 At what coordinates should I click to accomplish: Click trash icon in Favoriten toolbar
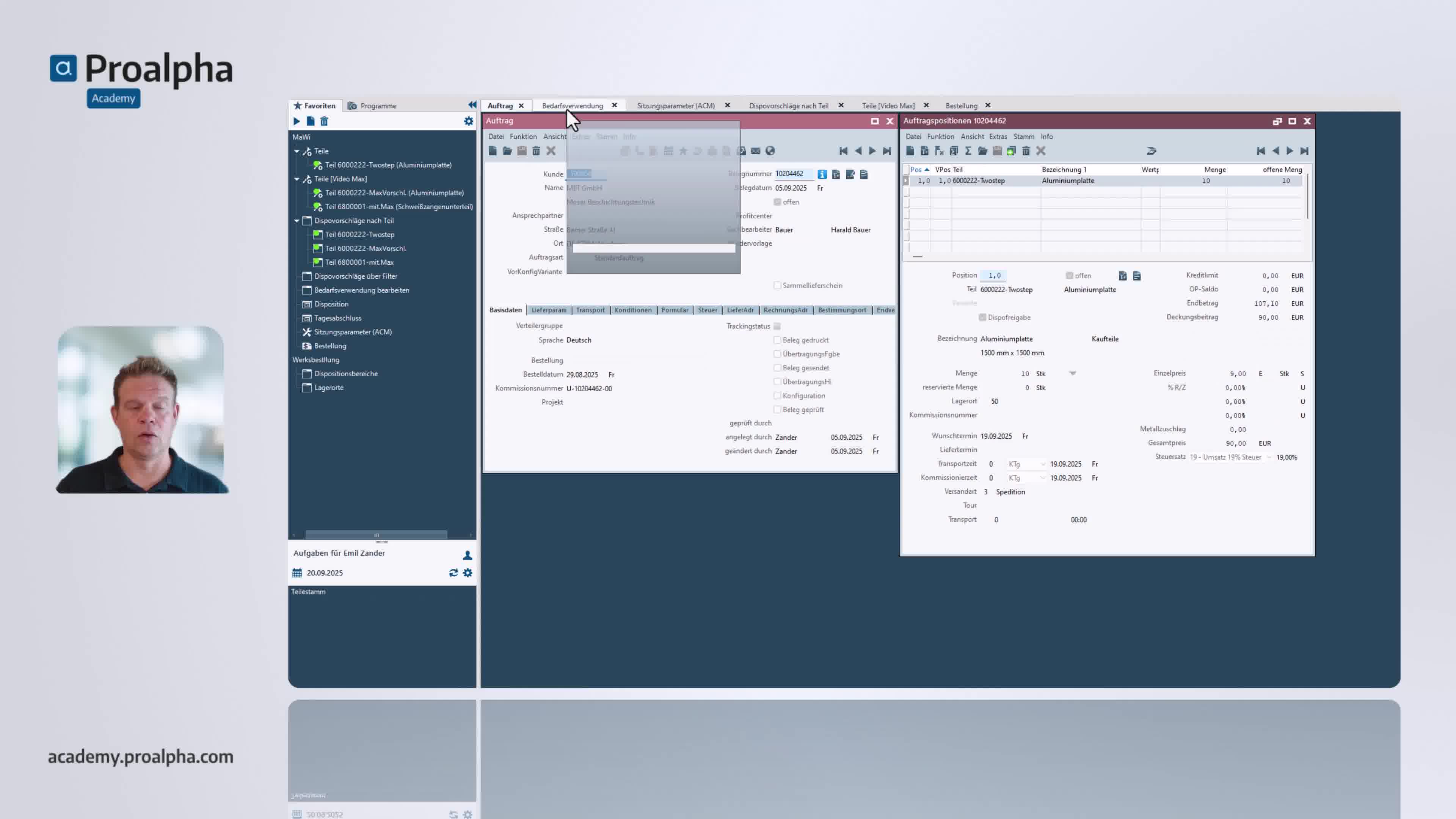pos(324,121)
